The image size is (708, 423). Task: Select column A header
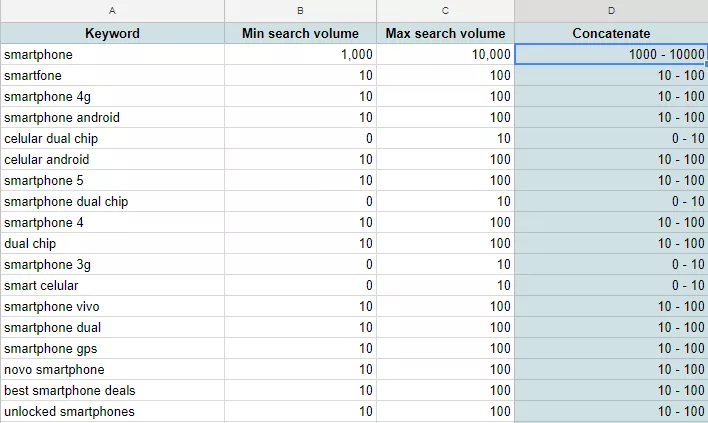(x=112, y=11)
